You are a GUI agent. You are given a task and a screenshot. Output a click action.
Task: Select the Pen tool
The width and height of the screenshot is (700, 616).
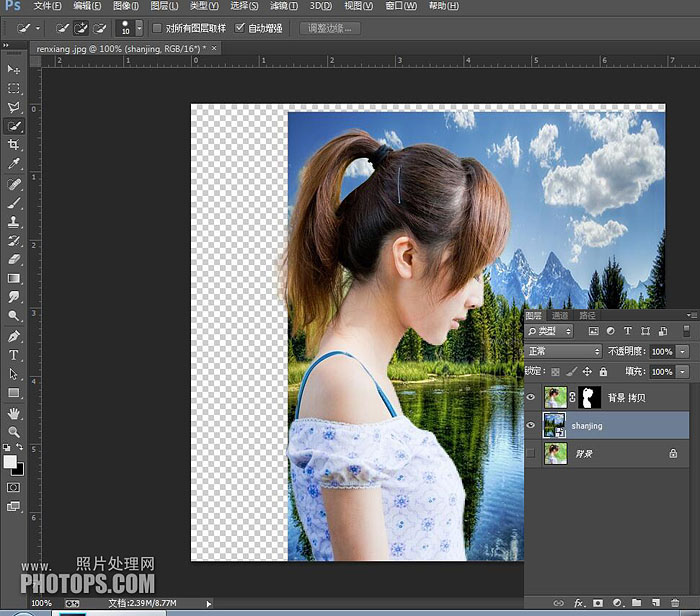tap(13, 336)
